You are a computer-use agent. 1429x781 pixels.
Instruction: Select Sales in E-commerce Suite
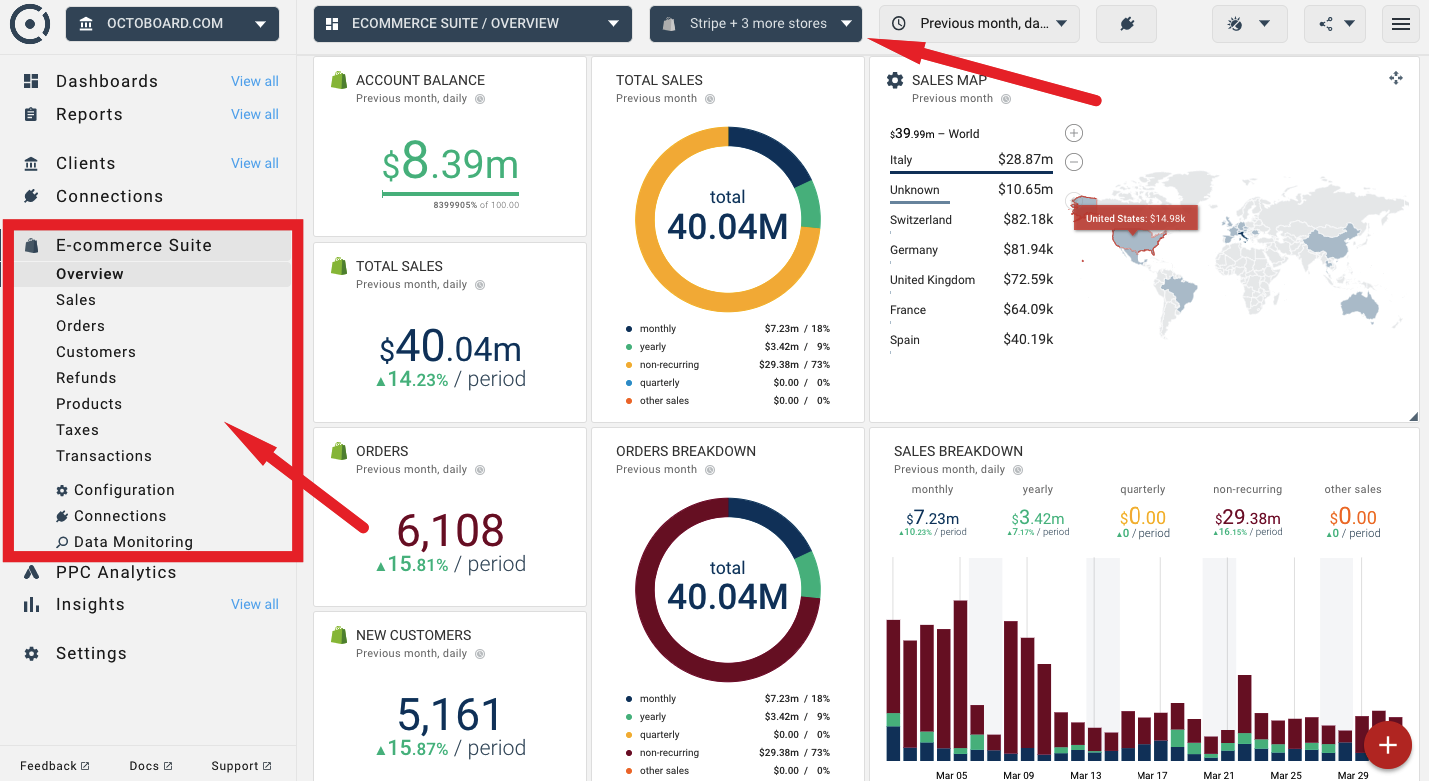76,300
